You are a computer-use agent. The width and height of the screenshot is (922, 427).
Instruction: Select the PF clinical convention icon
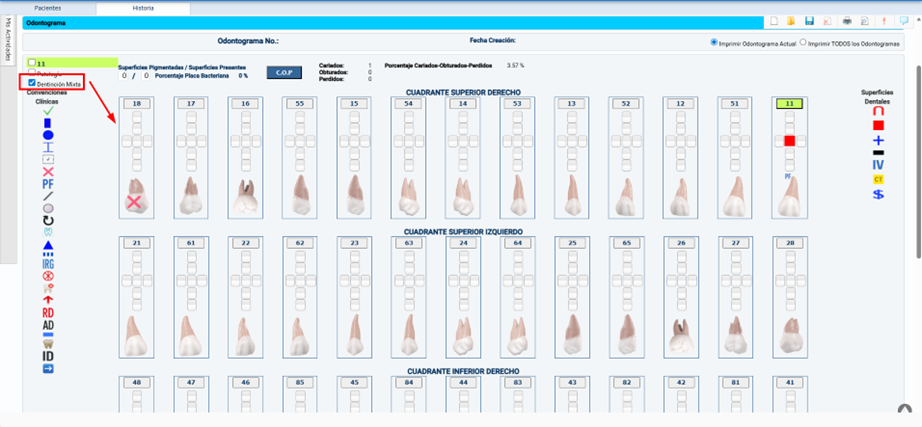click(x=48, y=184)
